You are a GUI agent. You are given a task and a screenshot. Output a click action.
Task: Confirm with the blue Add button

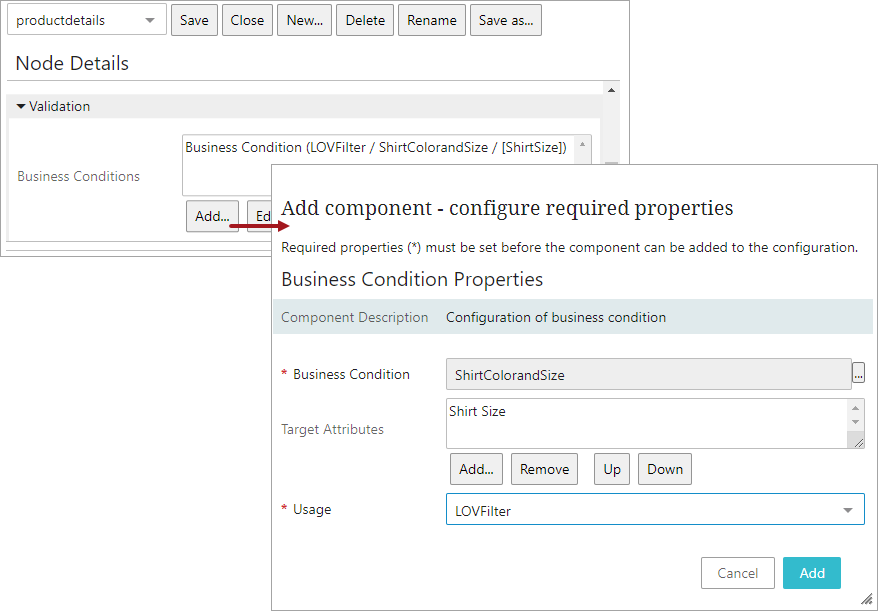[x=812, y=573]
